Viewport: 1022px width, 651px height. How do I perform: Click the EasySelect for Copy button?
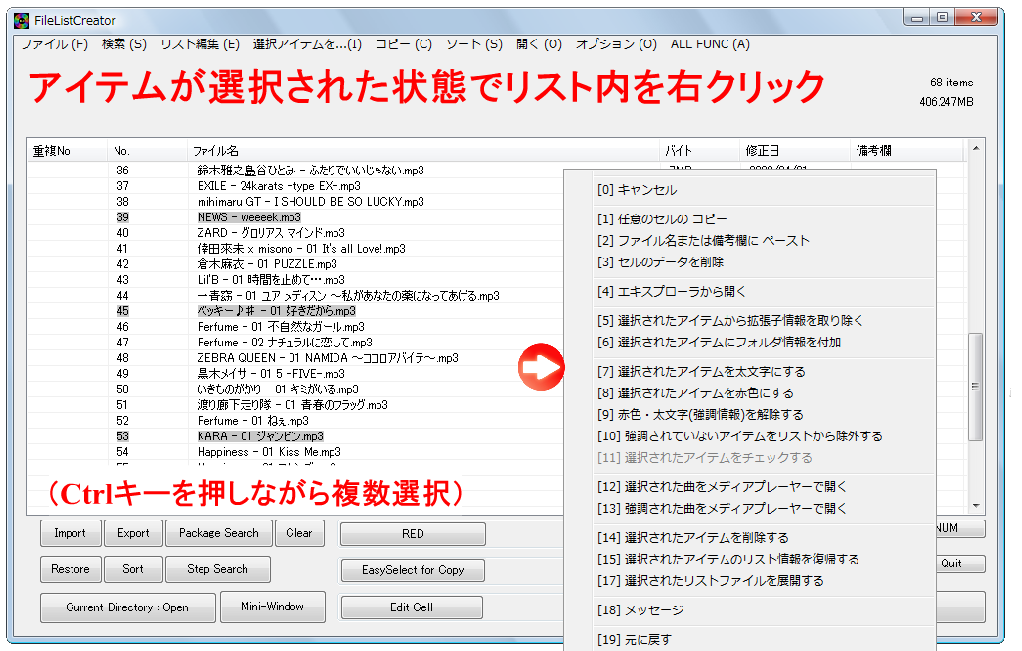(x=411, y=570)
